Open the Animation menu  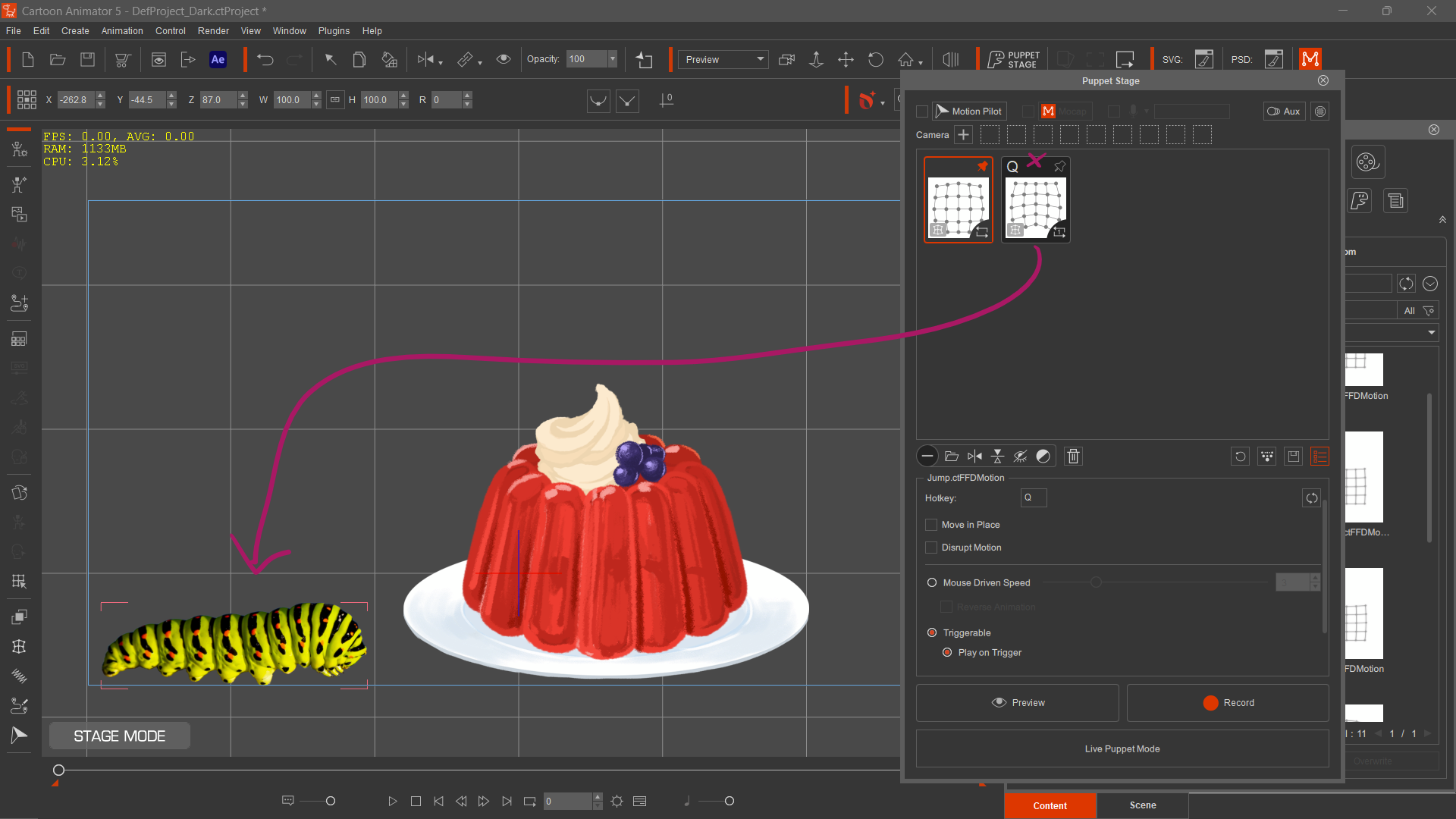[122, 31]
